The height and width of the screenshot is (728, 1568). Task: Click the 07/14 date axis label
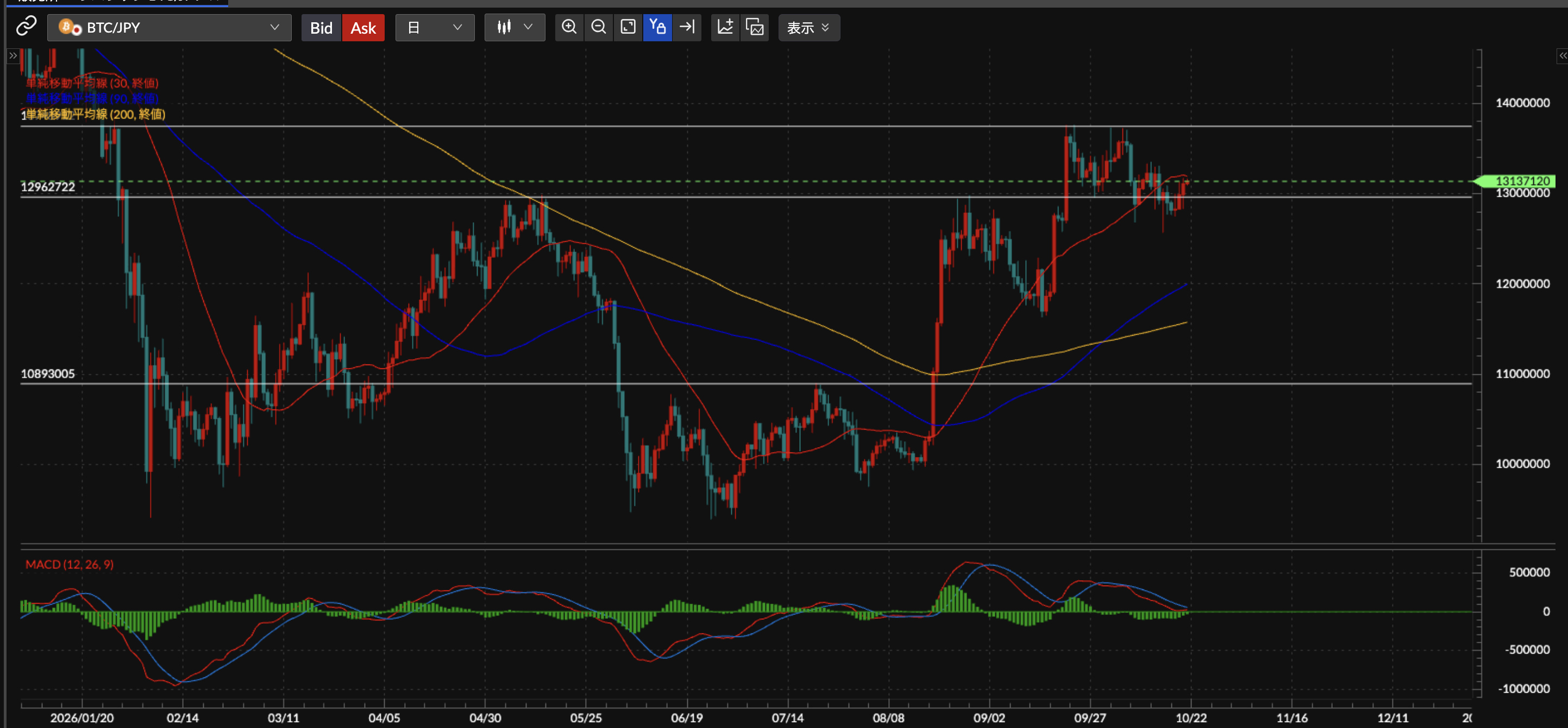coord(788,718)
